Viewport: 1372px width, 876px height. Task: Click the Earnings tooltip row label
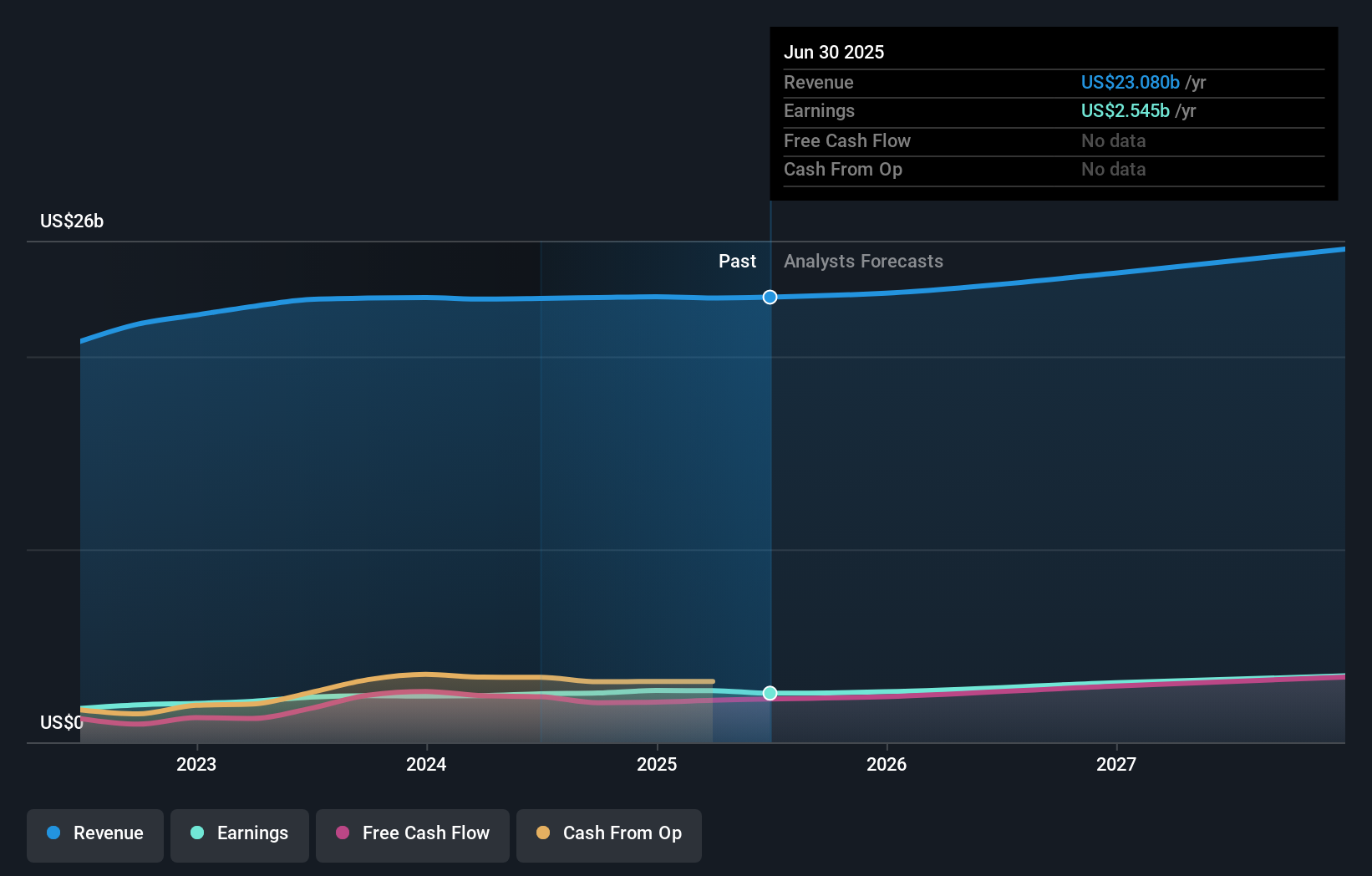point(819,110)
